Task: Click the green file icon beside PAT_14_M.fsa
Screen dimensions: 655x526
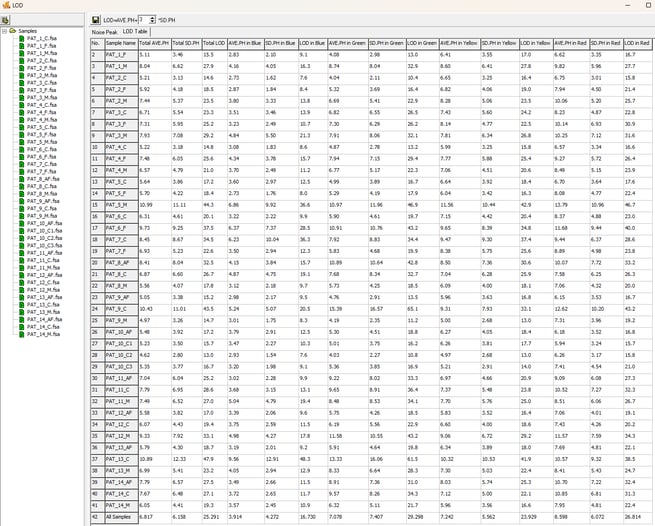Action: click(x=21, y=334)
